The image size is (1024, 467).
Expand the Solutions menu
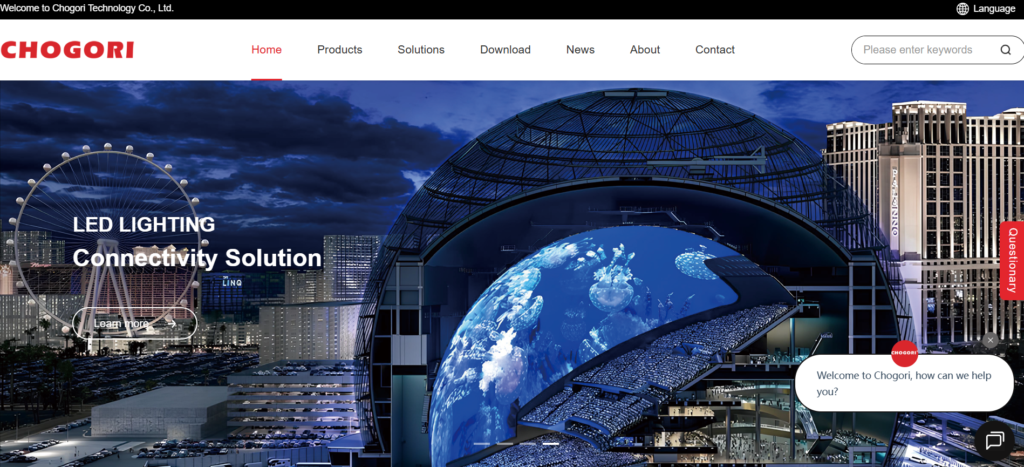click(421, 50)
